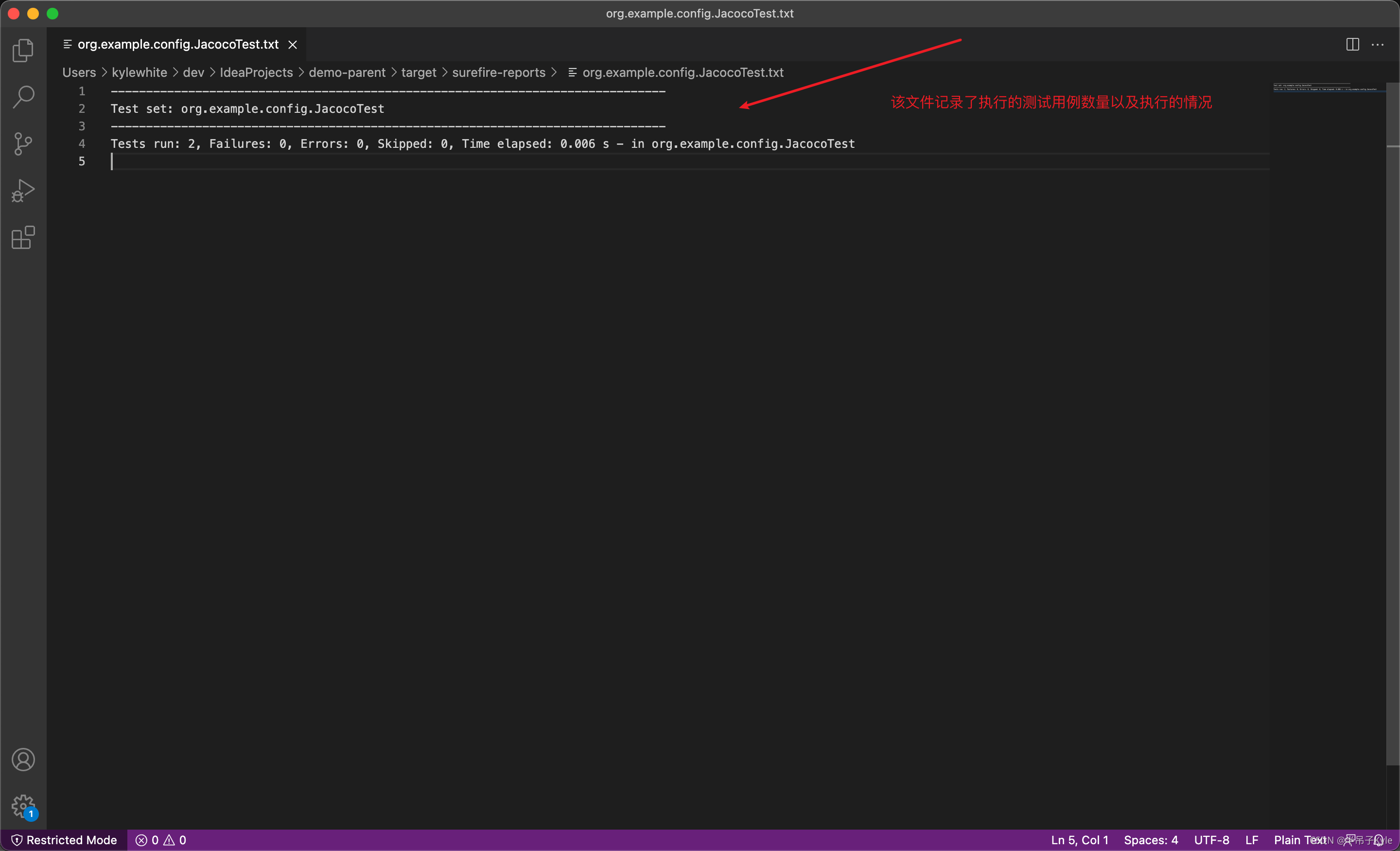Change file encoding UTF-8

(x=1212, y=840)
